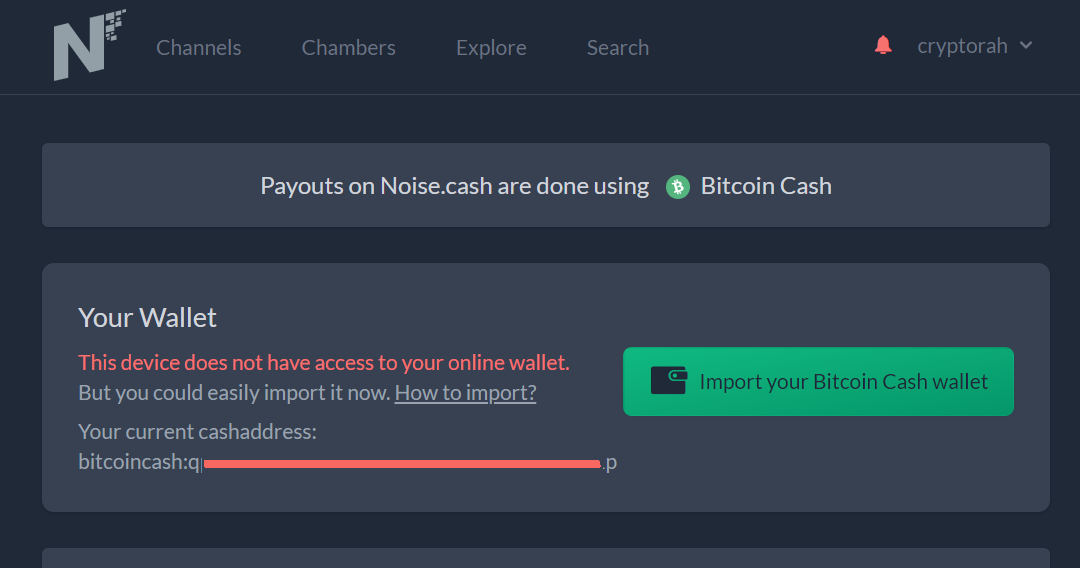Click Import your Bitcoin Cash wallet button

pyautogui.click(x=818, y=381)
